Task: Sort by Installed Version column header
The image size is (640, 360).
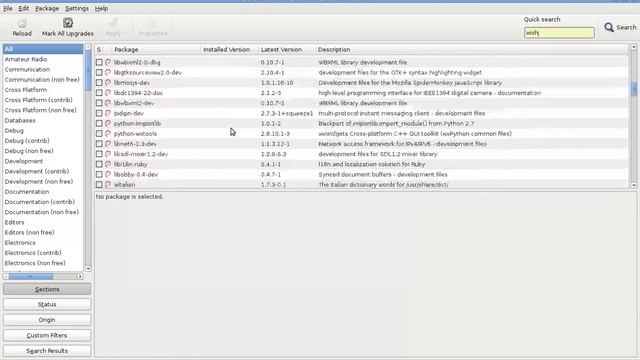Action: 229,49
